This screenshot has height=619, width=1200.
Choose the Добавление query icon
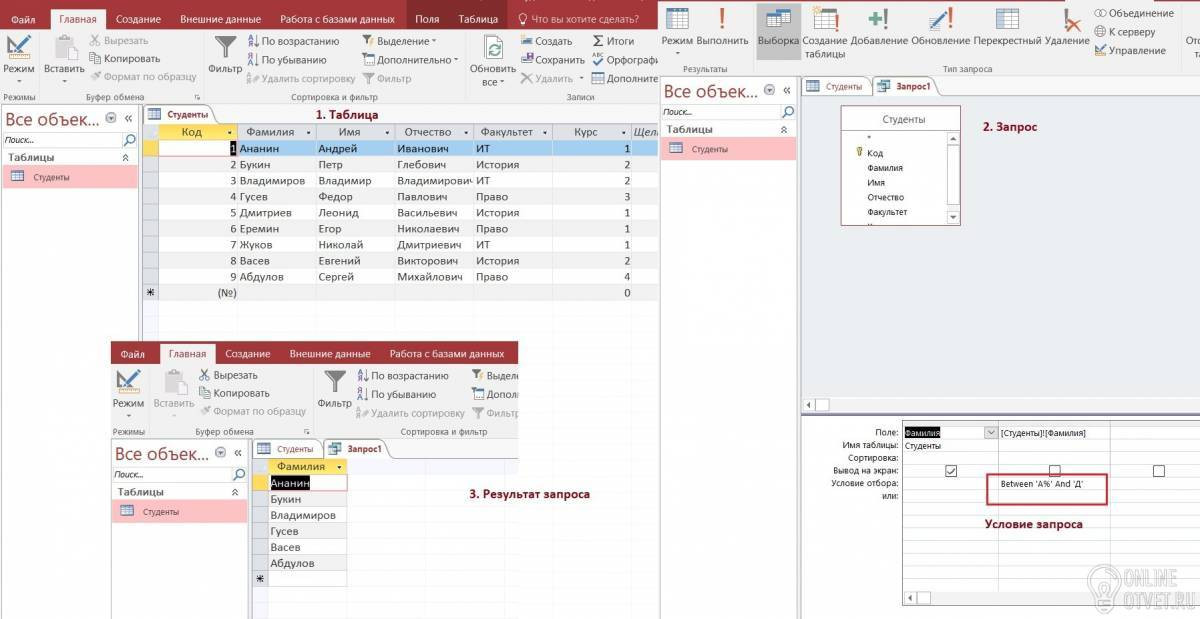click(x=877, y=19)
